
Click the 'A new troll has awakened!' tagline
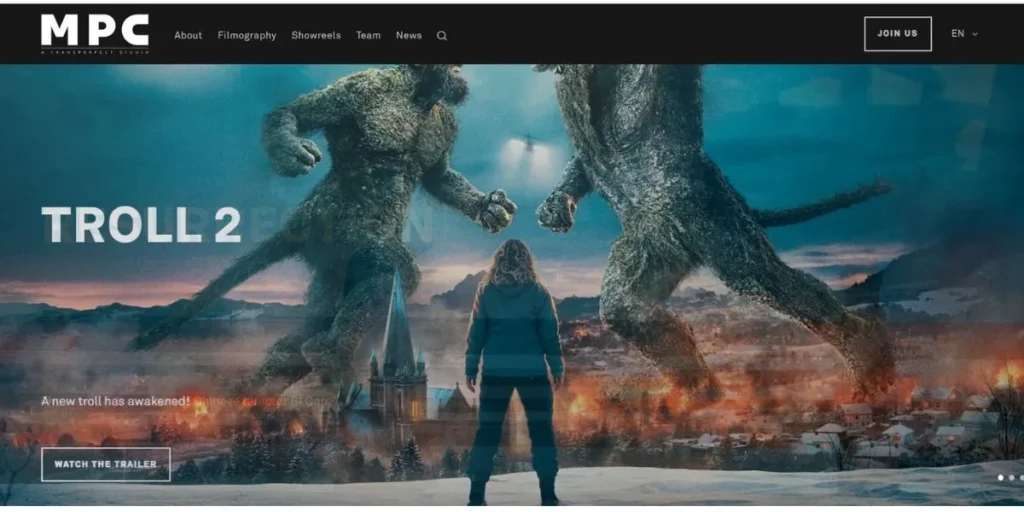click(115, 401)
